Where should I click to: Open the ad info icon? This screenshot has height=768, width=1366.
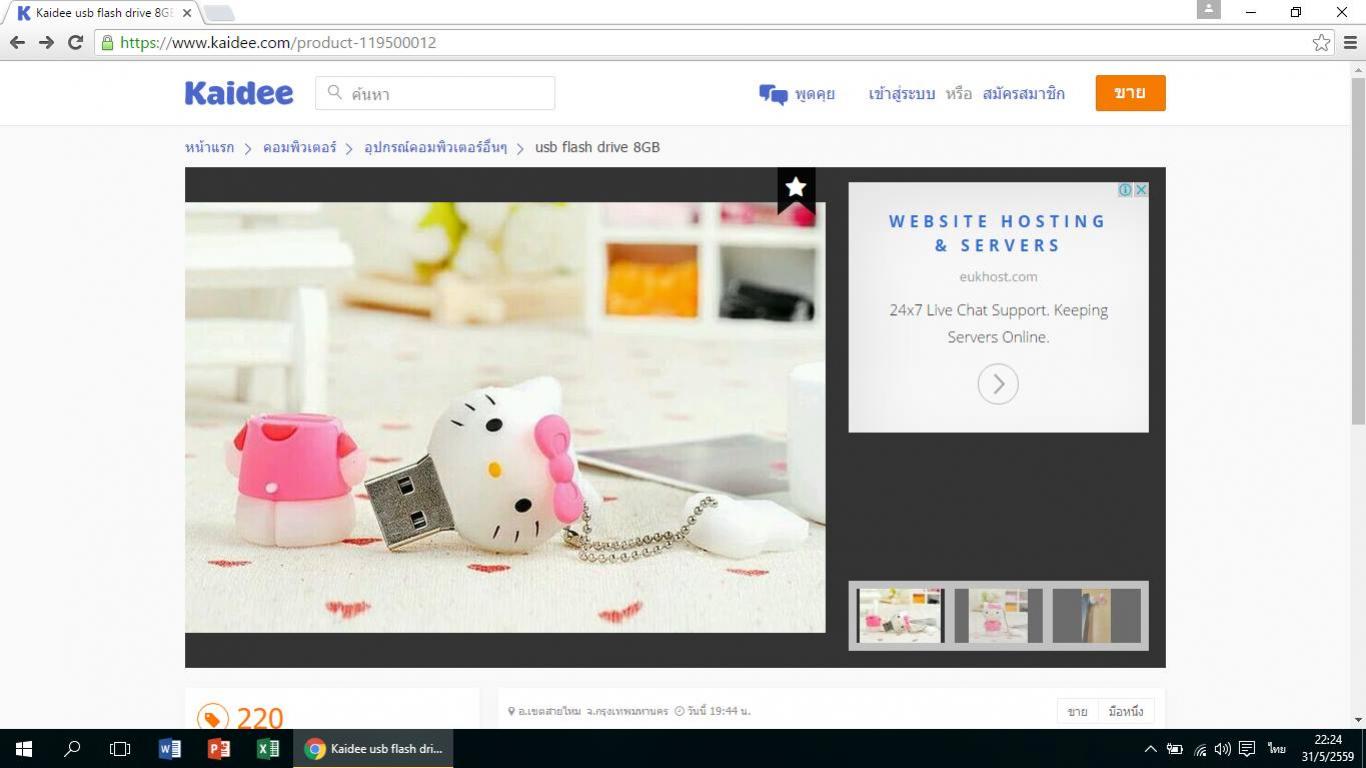coord(1125,189)
